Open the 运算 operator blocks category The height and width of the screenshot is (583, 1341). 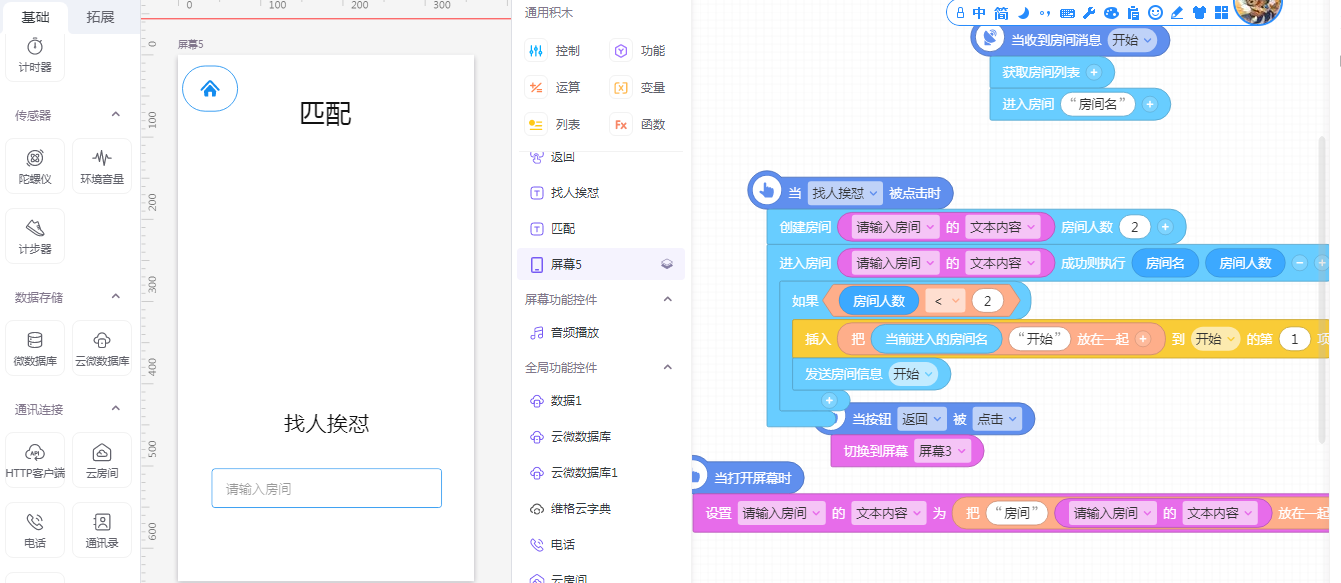click(555, 88)
